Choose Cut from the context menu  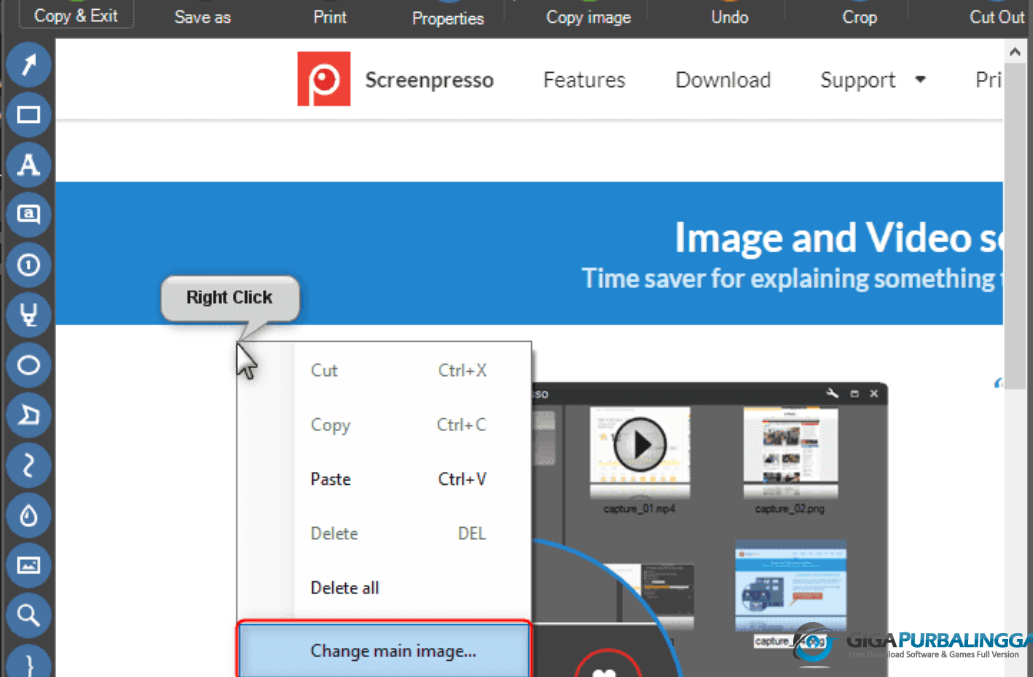384,370
